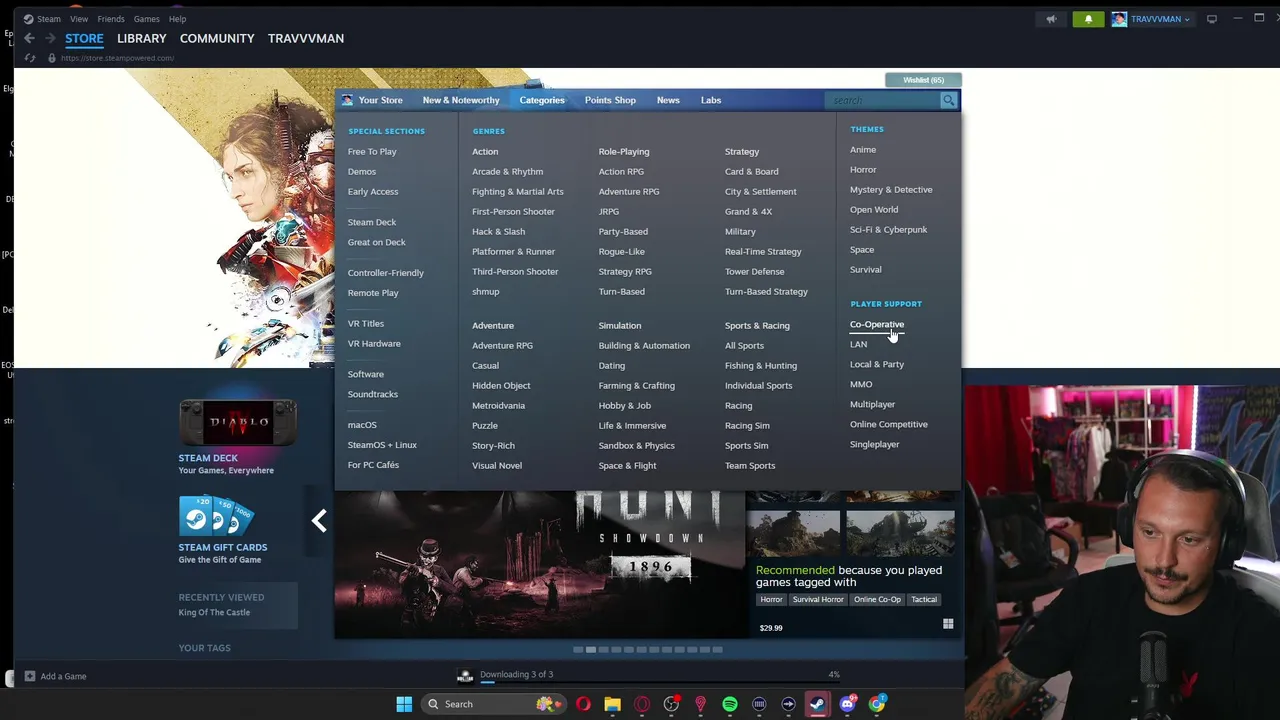Click the Hunt Showdown featured banner image

[x=540, y=565]
